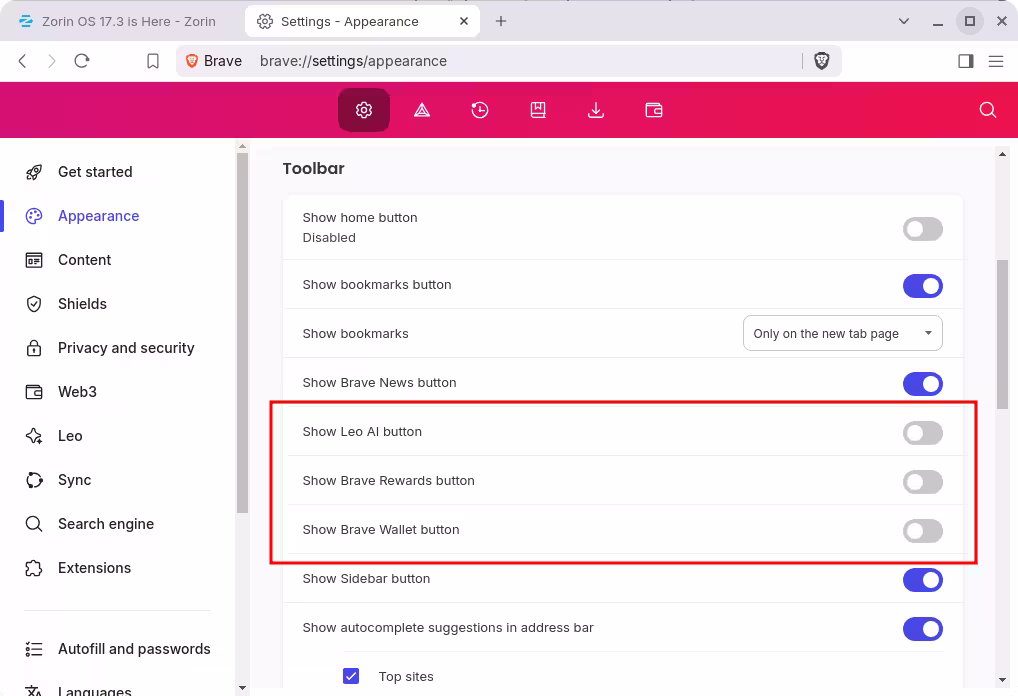Viewport: 1018px width, 696px height.
Task: Bookmark this page using the bookmark icon
Action: pos(153,61)
